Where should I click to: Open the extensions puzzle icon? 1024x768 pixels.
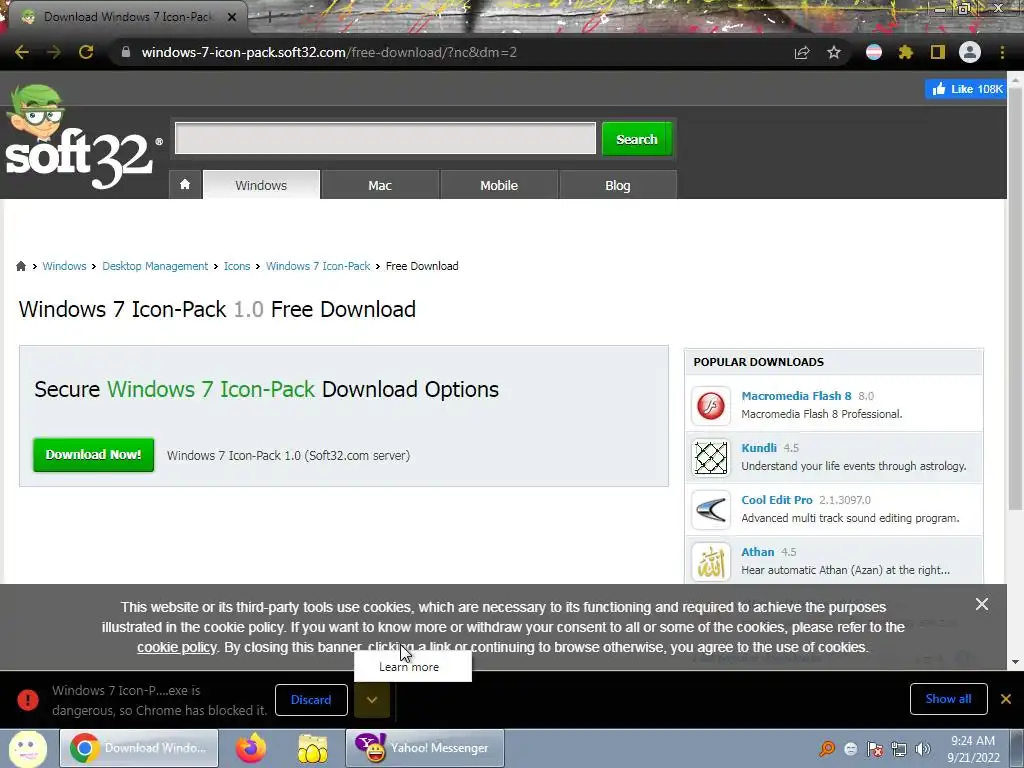905,52
